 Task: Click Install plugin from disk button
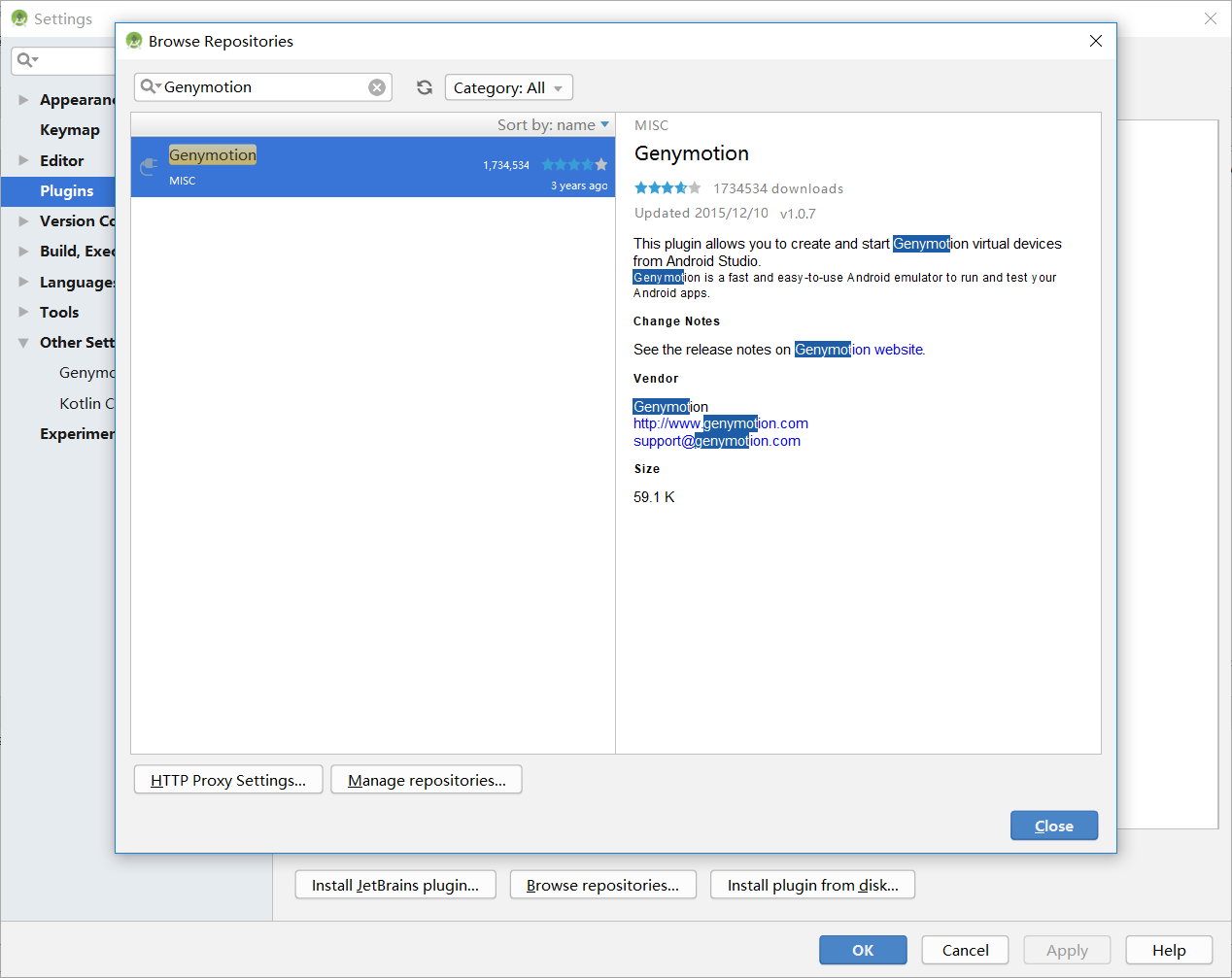(813, 885)
